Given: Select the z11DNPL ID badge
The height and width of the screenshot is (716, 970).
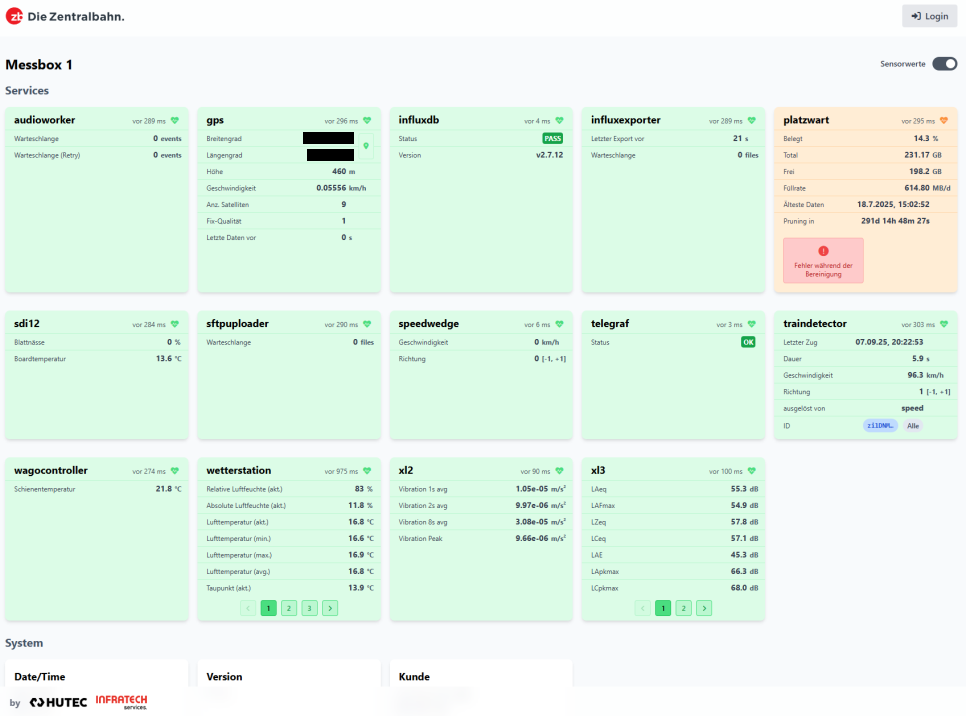Looking at the screenshot, I should (x=880, y=426).
